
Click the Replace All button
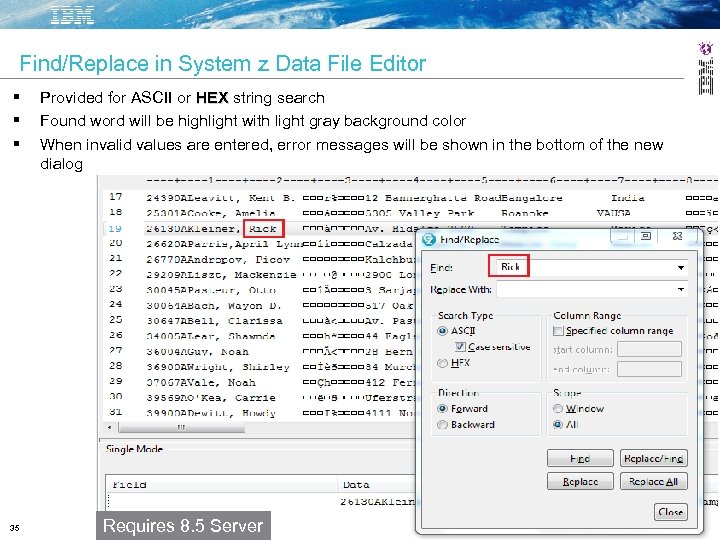pos(653,481)
